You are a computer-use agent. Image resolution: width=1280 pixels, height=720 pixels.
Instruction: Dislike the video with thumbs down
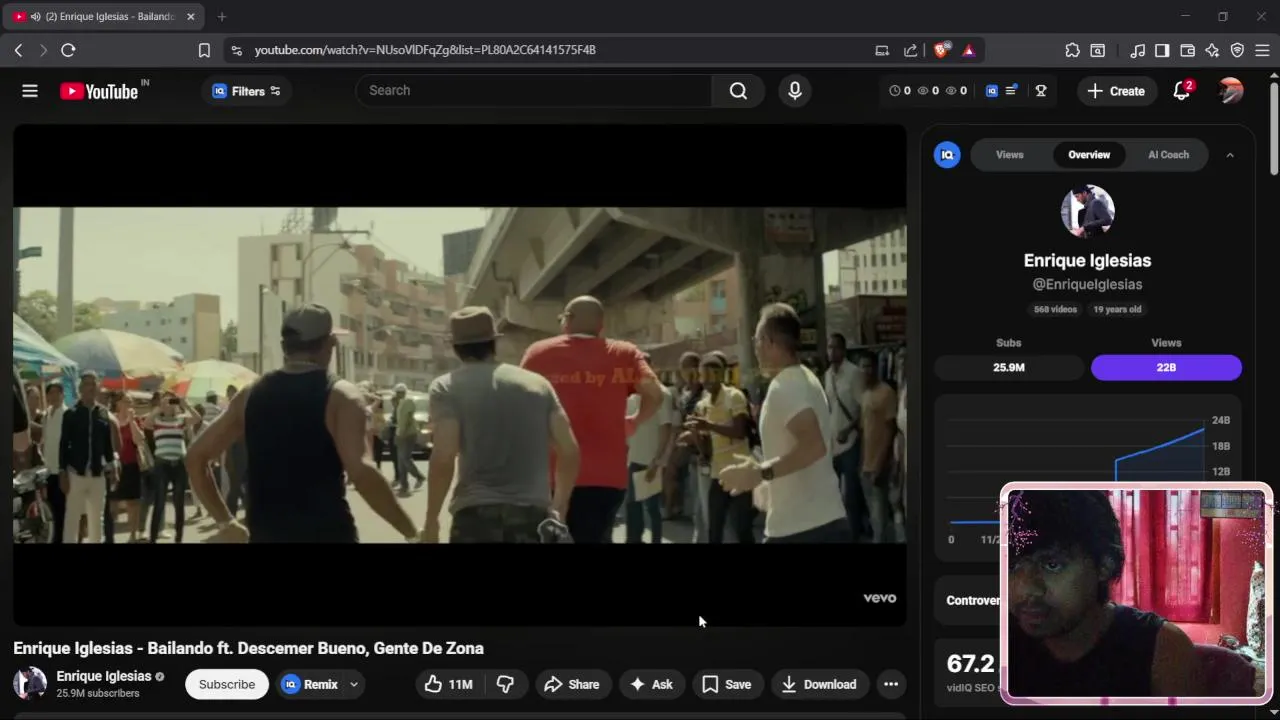505,684
